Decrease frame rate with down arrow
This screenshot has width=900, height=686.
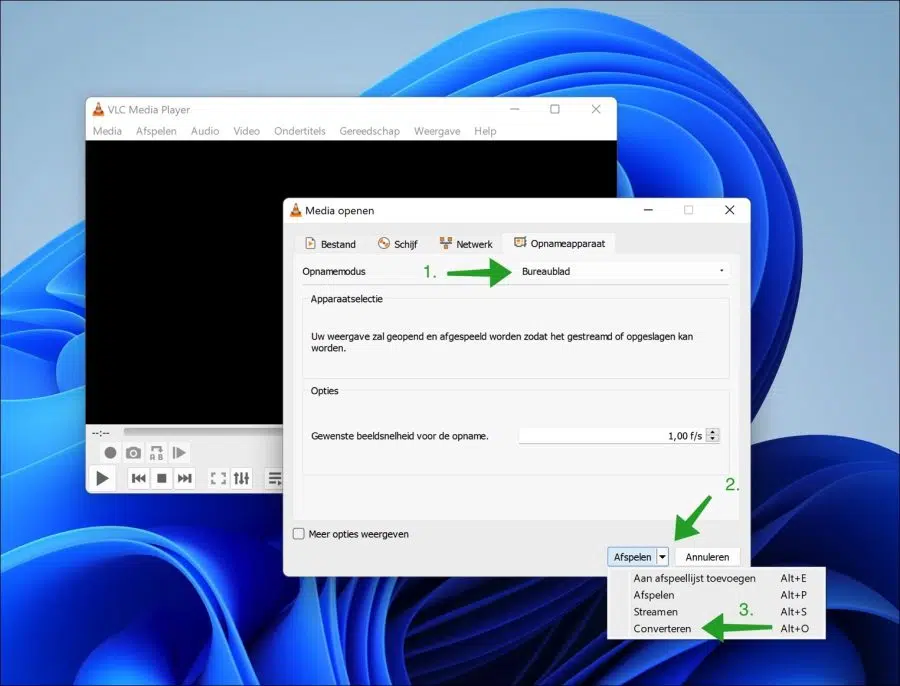pyautogui.click(x=712, y=439)
